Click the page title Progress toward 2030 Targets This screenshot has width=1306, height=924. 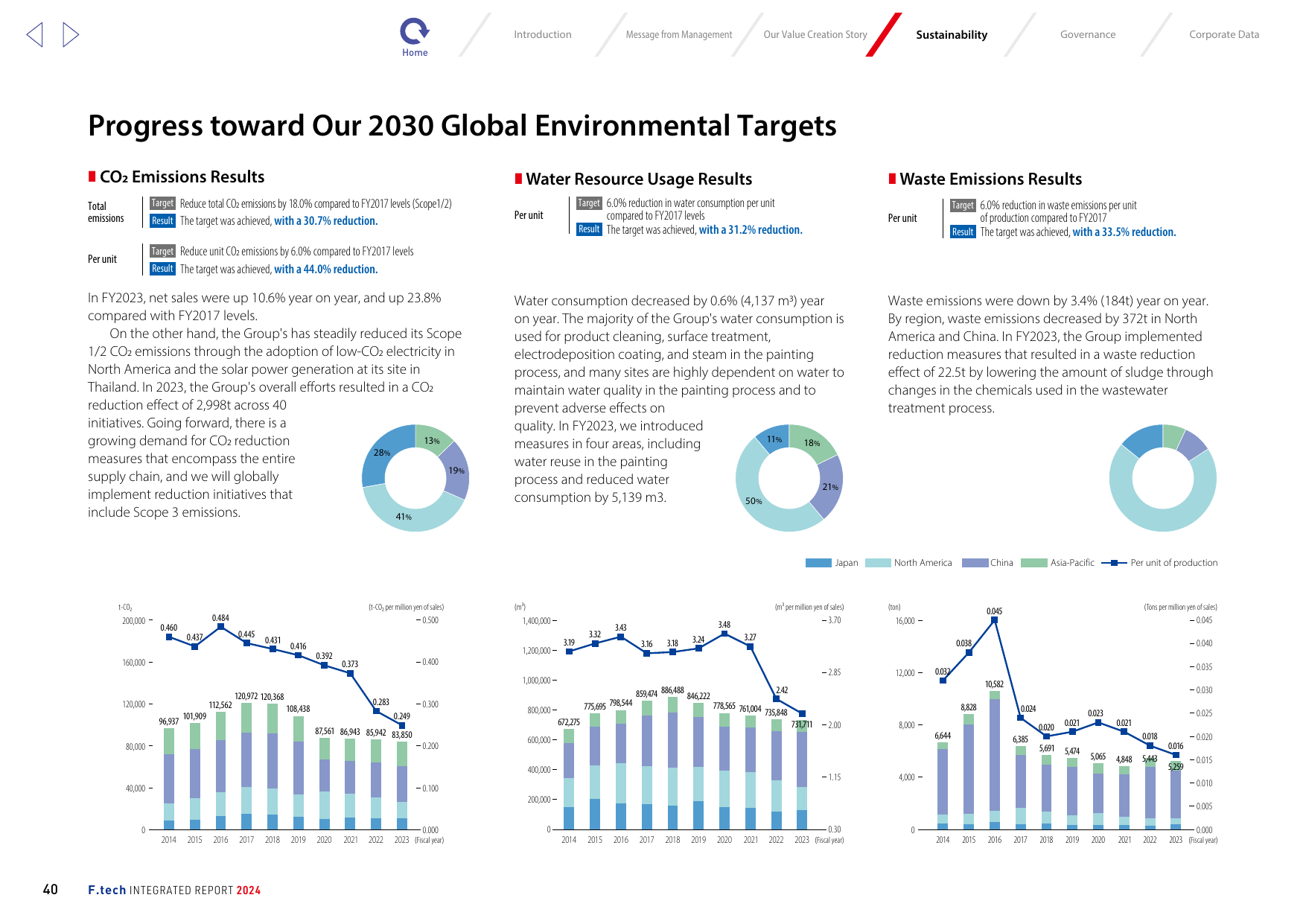click(x=462, y=126)
